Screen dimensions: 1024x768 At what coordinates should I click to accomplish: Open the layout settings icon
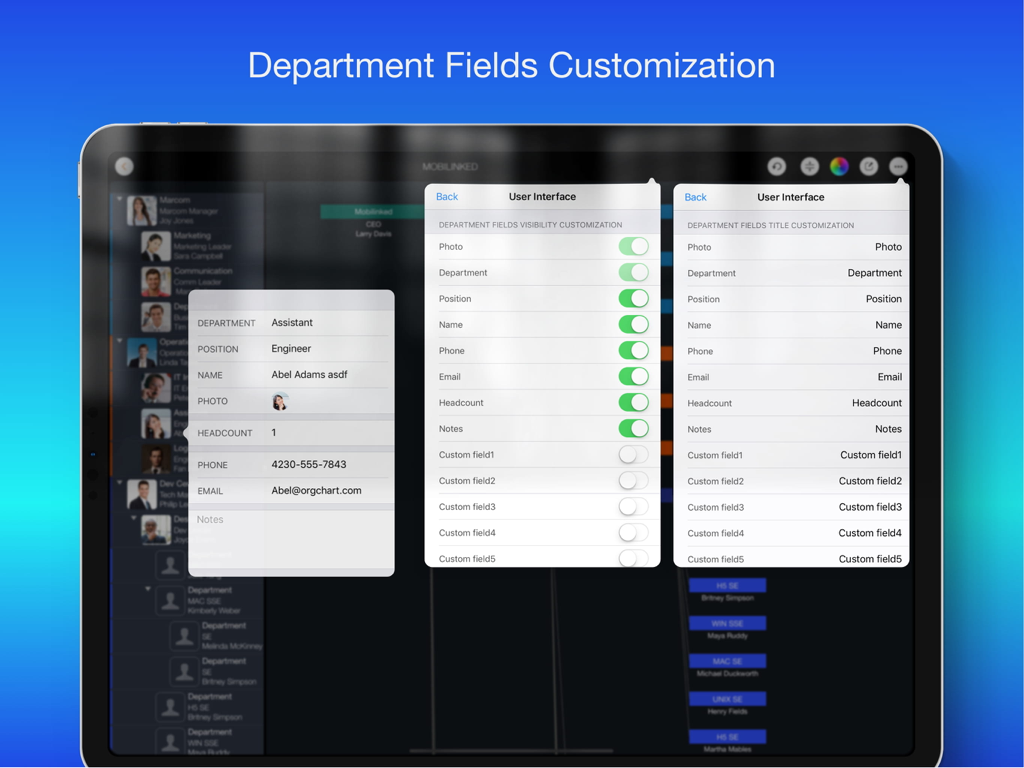(810, 166)
